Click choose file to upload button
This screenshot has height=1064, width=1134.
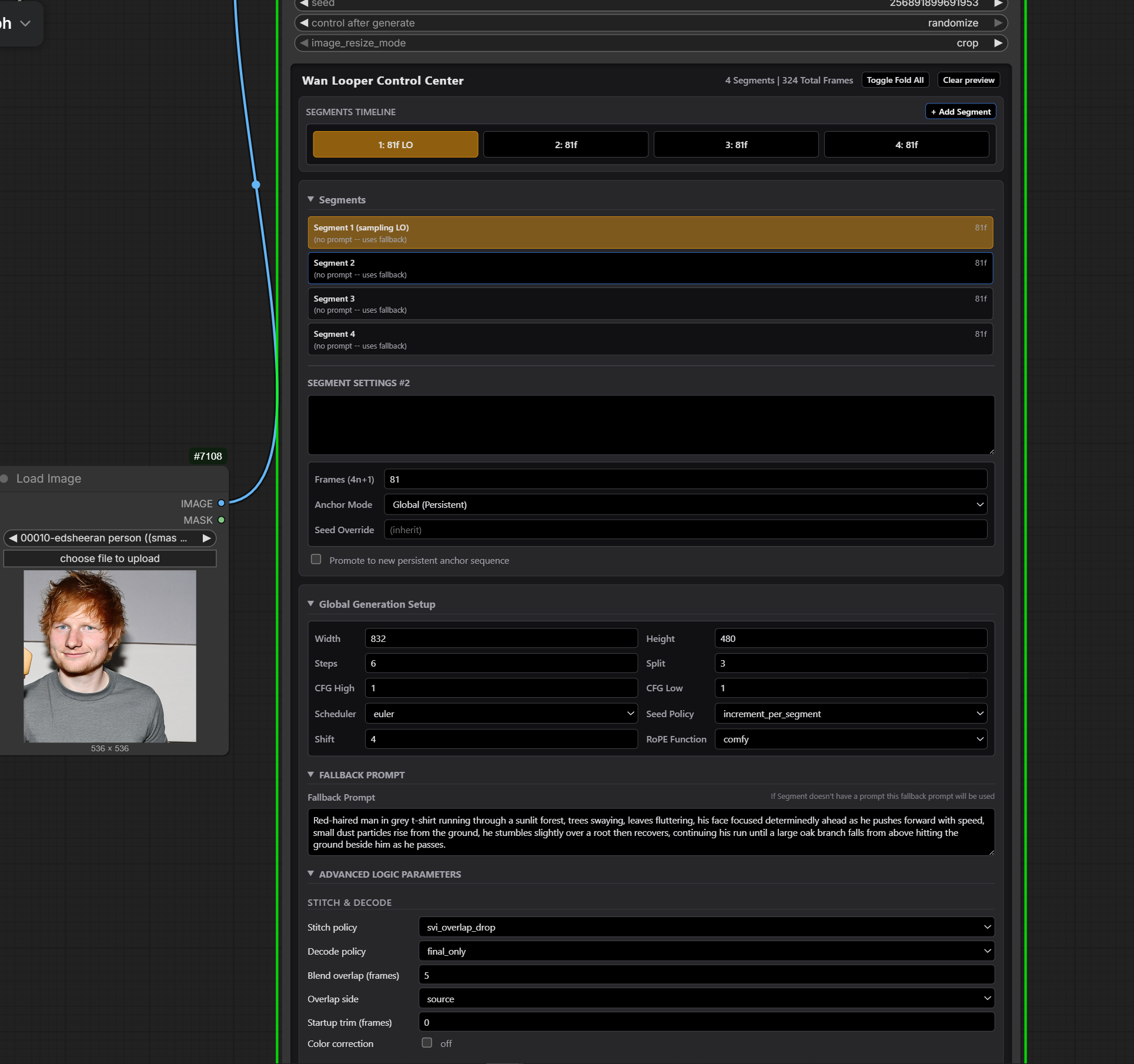coord(110,558)
